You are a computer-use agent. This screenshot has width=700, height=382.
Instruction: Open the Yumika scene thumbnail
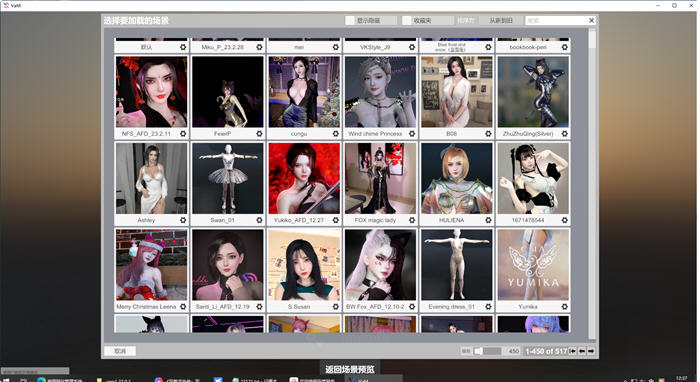pyautogui.click(x=533, y=265)
